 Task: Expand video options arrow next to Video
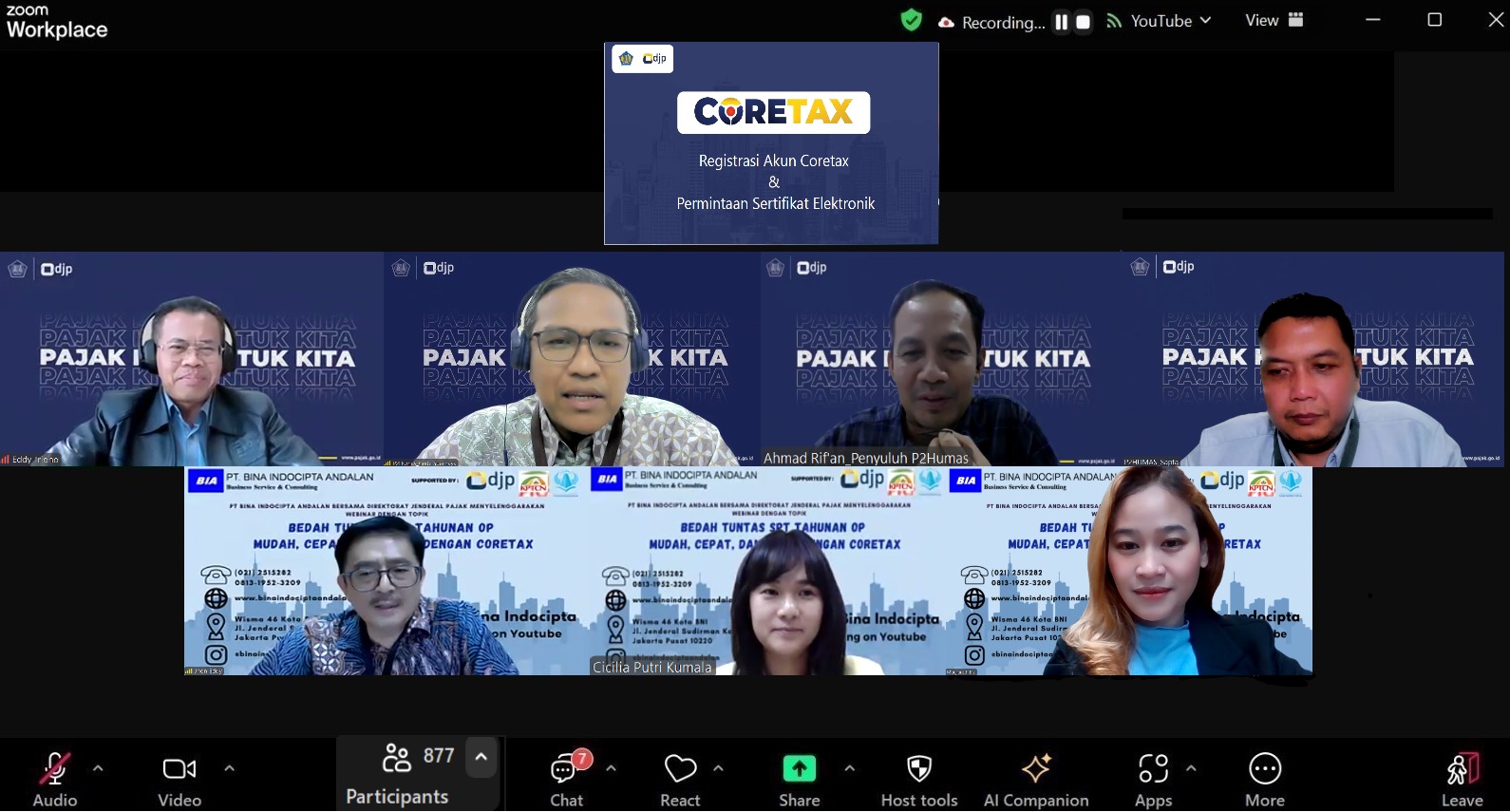point(229,768)
